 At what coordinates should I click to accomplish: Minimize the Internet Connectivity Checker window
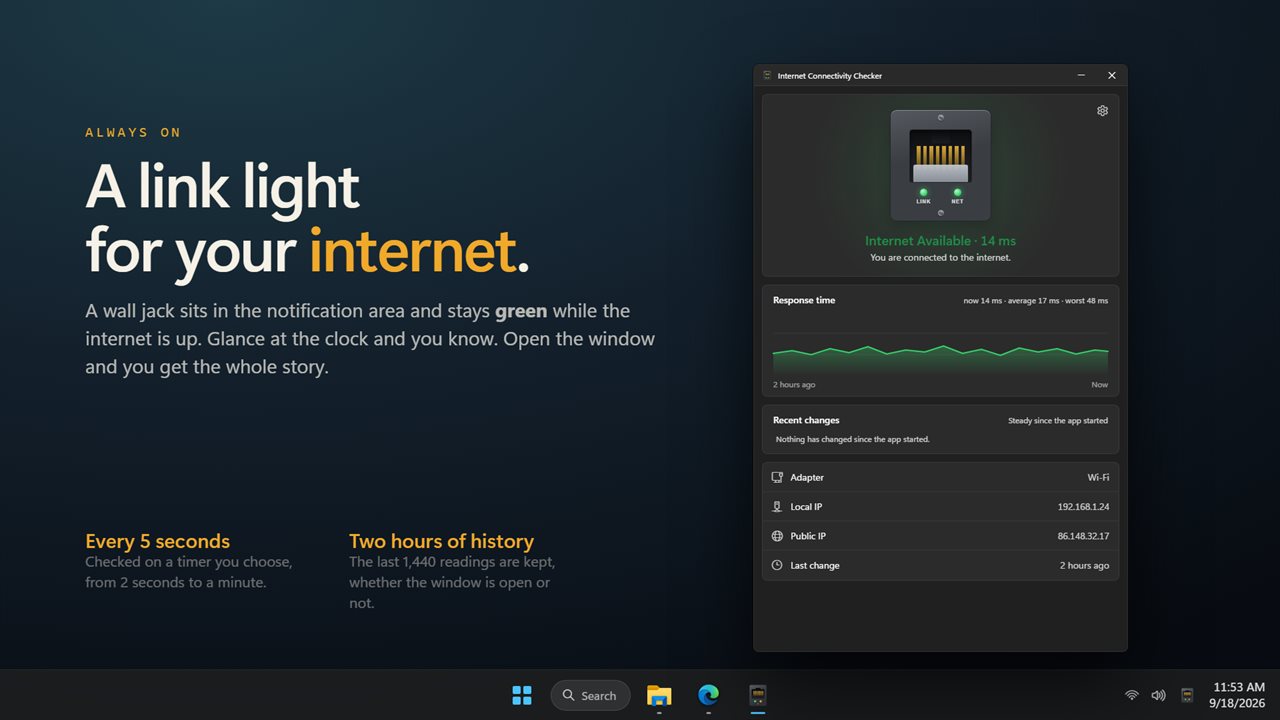click(1082, 76)
